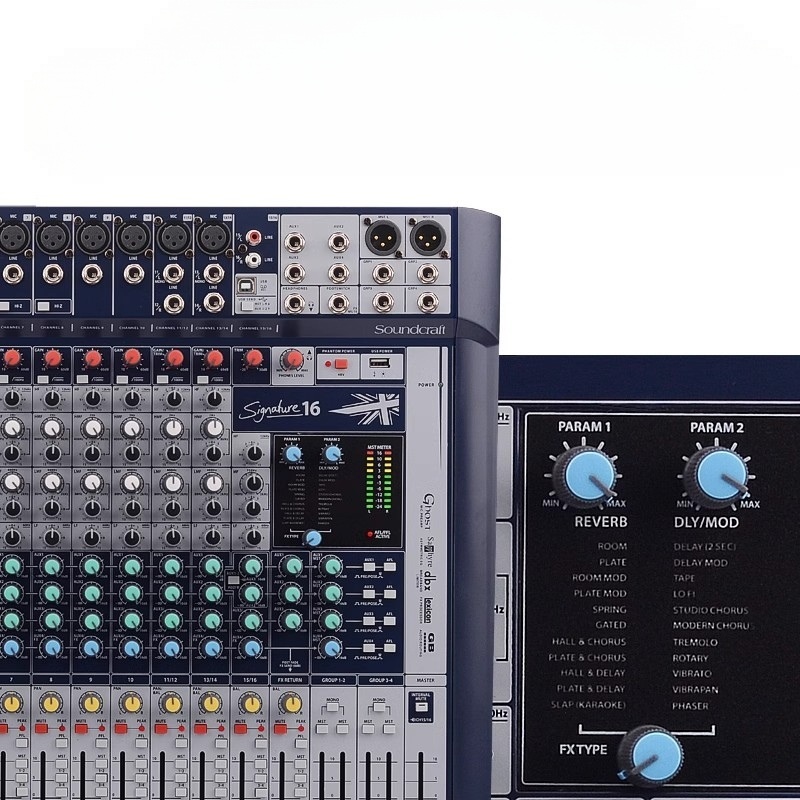800x800 pixels.
Task: Select PLATE in the enlarged reverb list
Action: (x=612, y=562)
